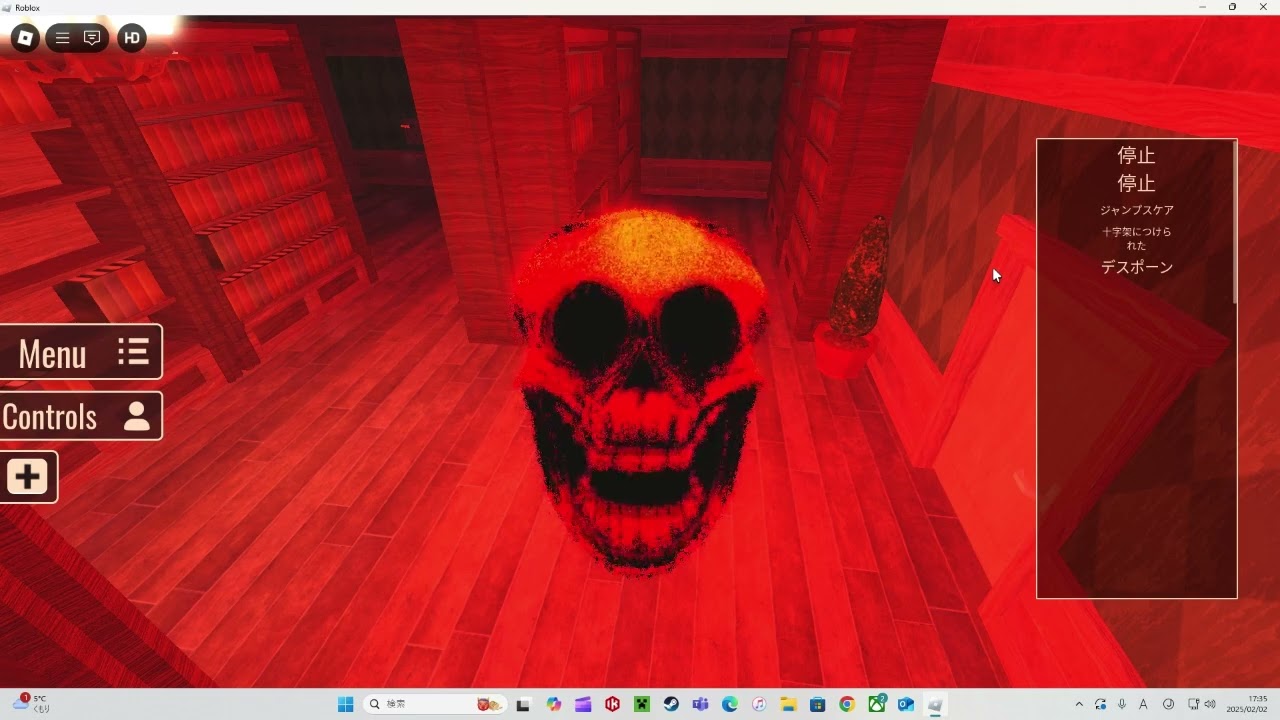Select the 十字架につけられた option
The image size is (1280, 720).
(1137, 238)
